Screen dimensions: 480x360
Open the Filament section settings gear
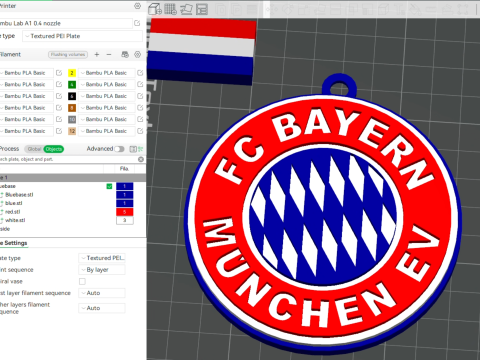point(137,54)
